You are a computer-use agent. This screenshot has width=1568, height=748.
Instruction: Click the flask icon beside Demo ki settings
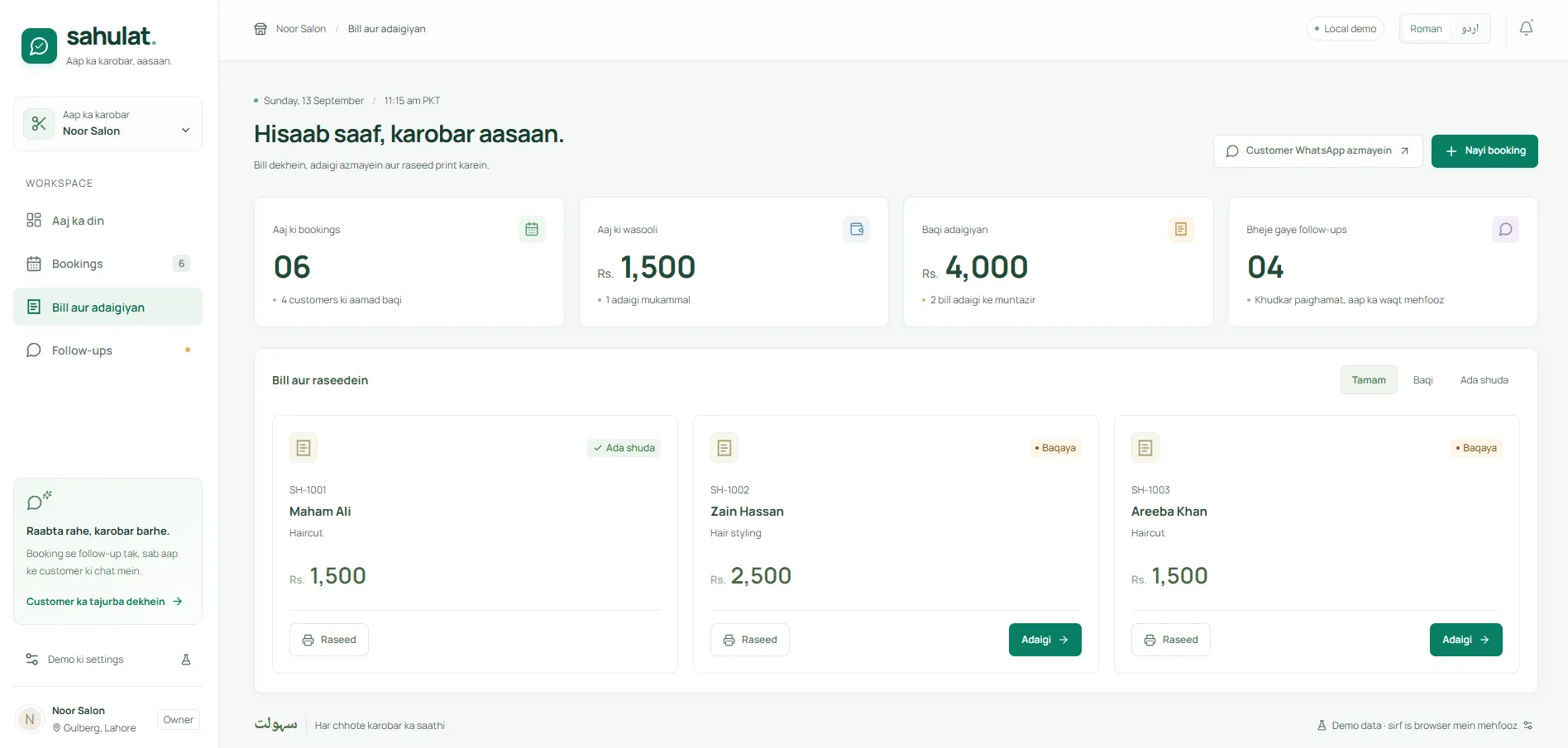[186, 660]
